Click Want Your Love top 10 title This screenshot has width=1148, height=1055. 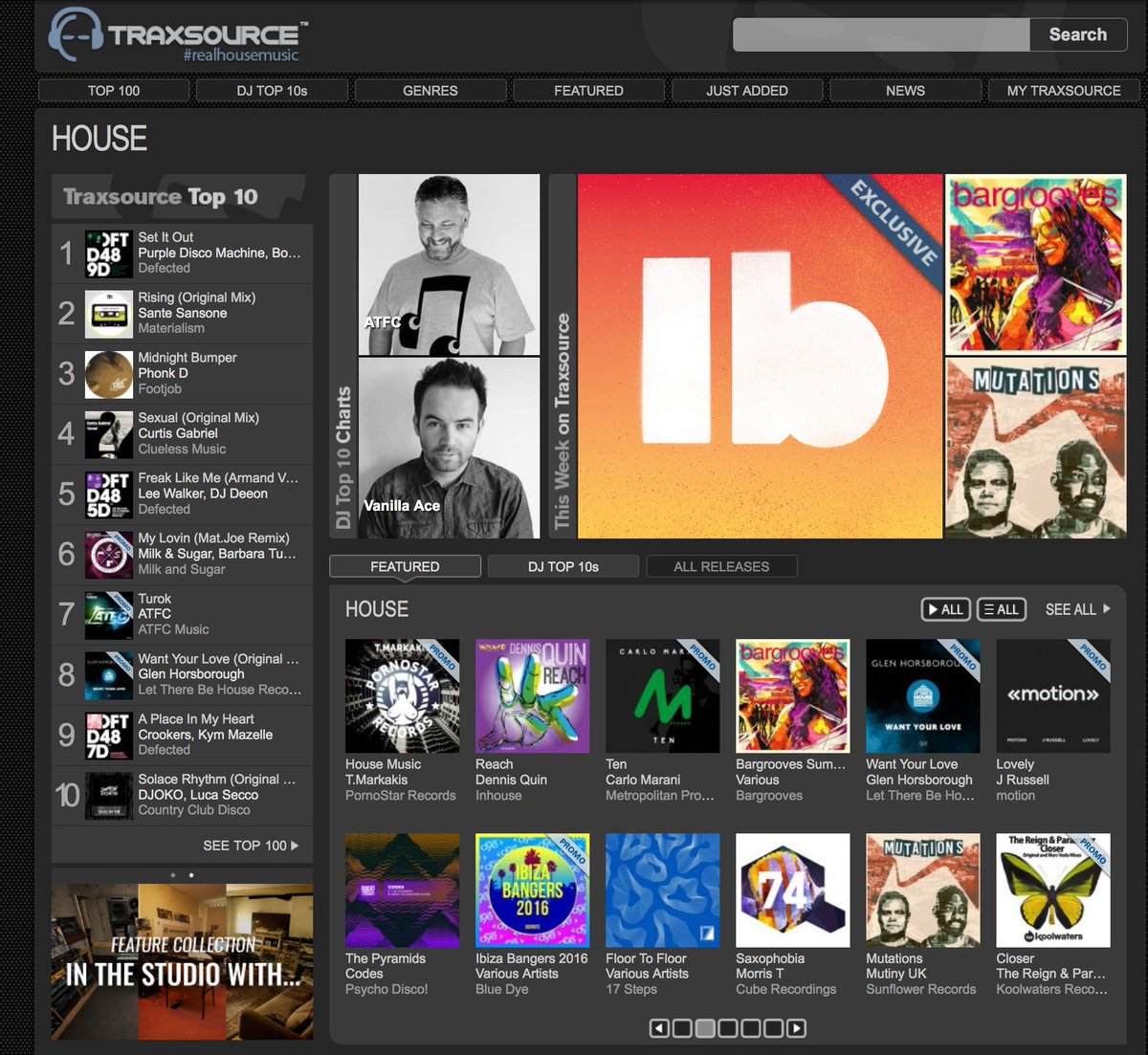point(218,659)
